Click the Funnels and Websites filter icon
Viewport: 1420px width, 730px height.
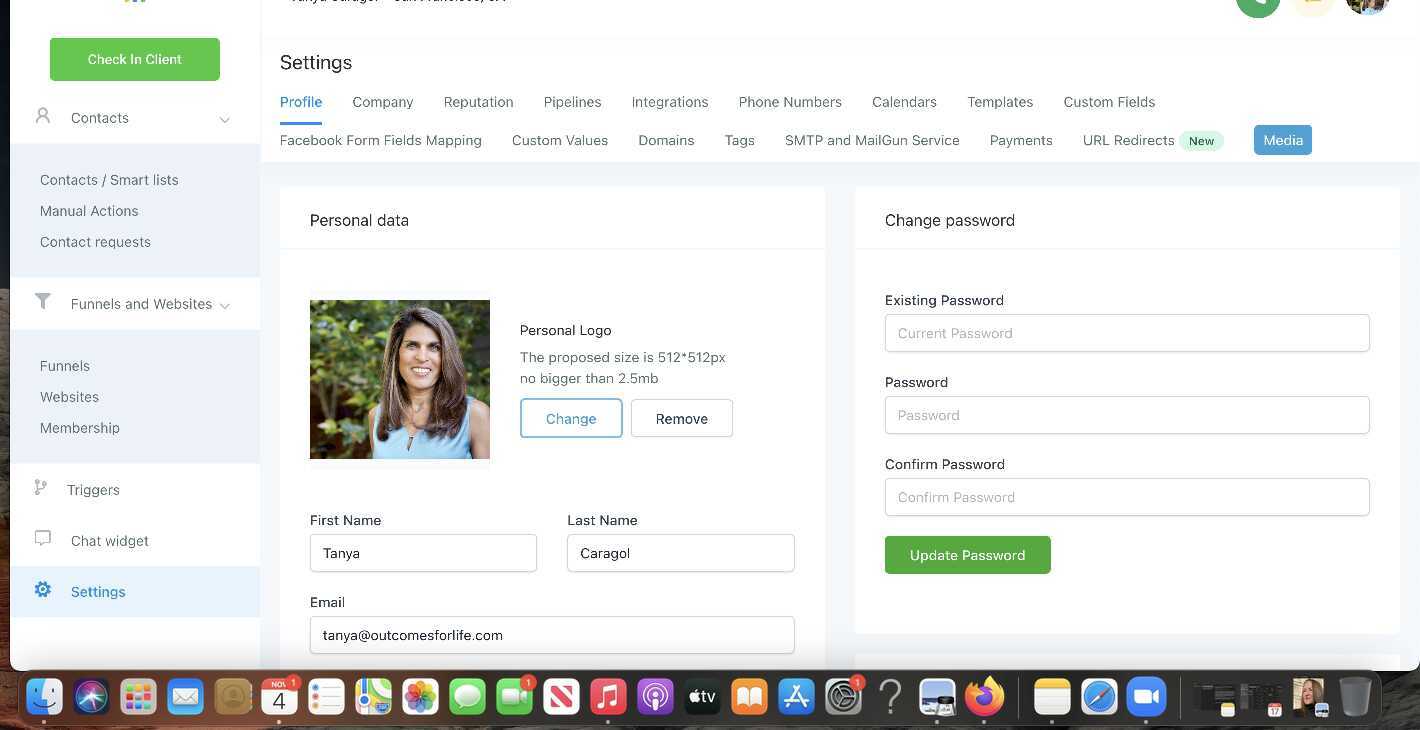(43, 302)
